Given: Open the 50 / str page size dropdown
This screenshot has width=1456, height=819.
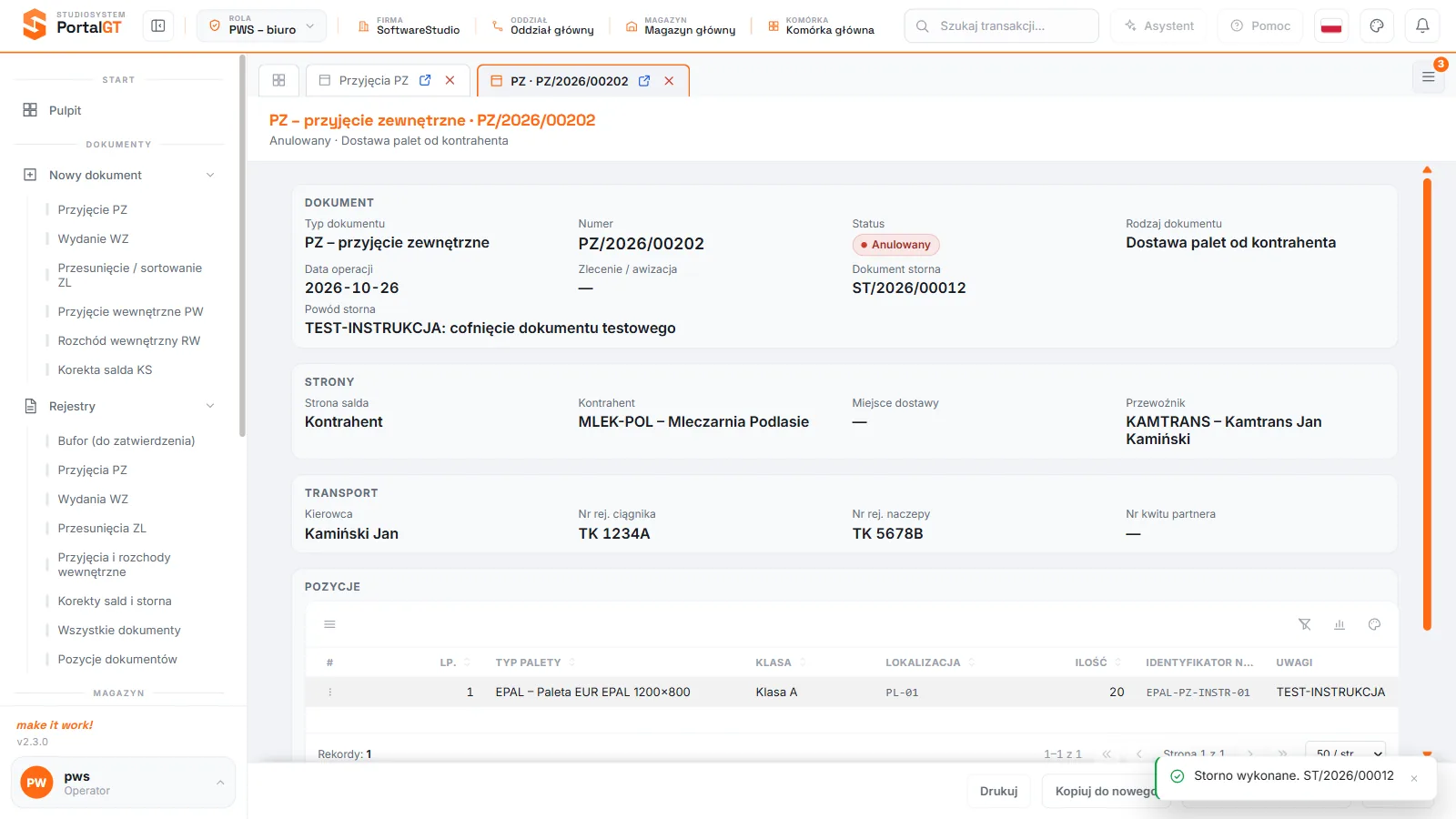Looking at the screenshot, I should tap(1345, 753).
